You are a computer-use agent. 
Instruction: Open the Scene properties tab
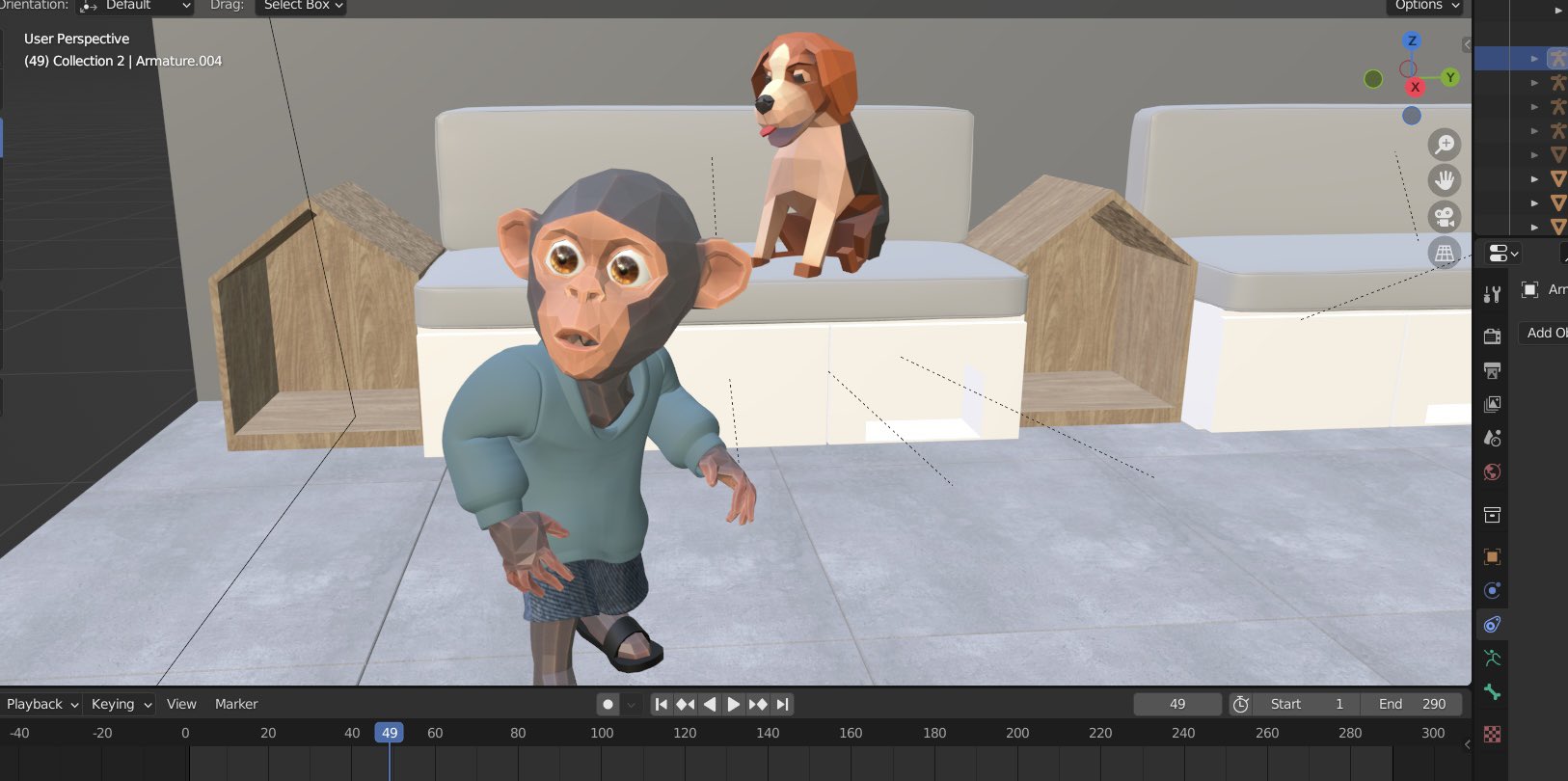1492,438
